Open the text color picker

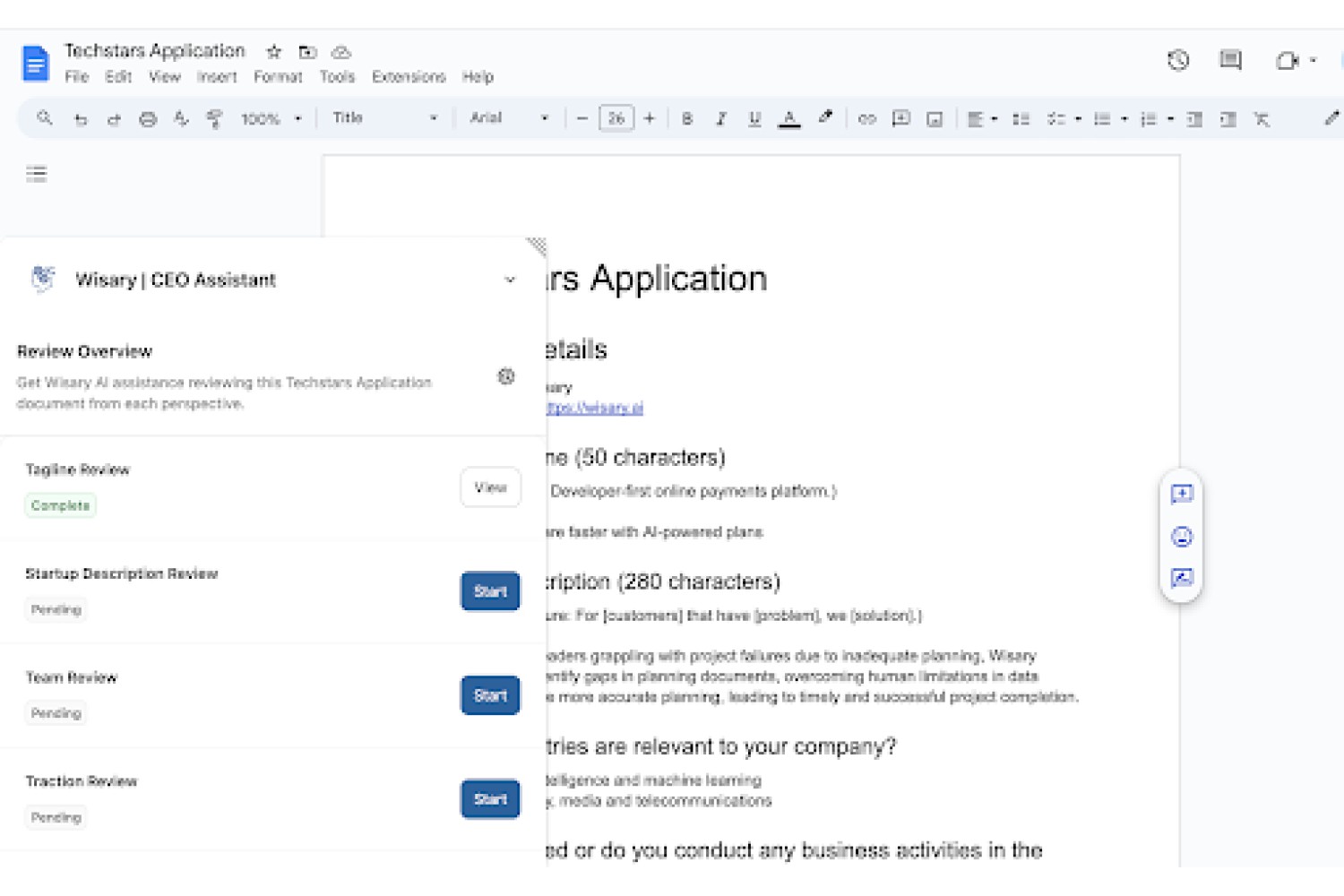pos(789,119)
